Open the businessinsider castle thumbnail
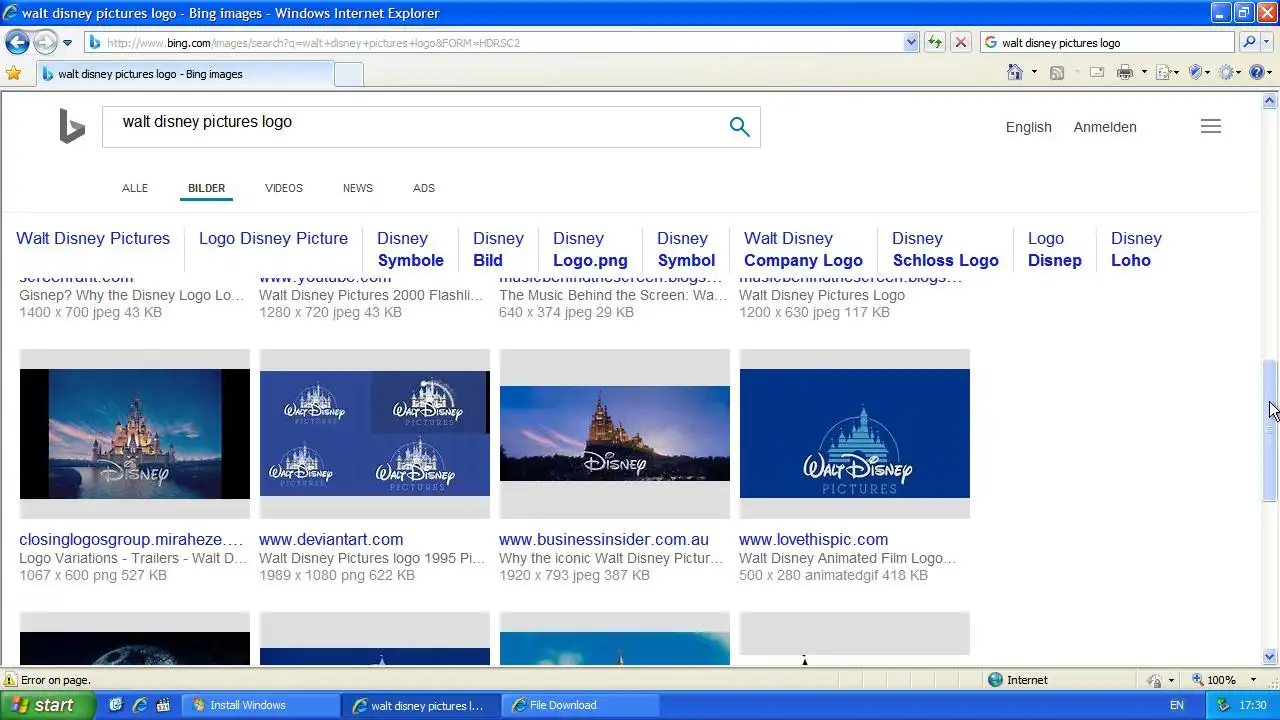 [615, 434]
